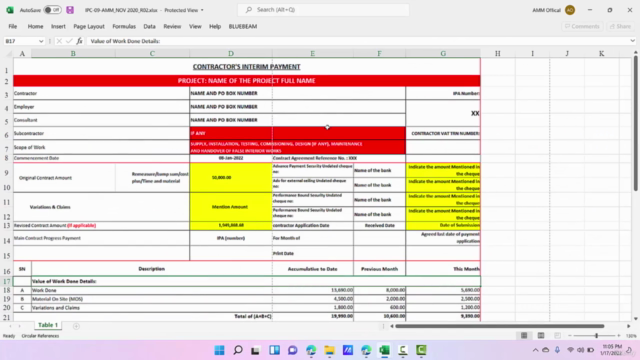This screenshot has height=360, width=640.
Task: Switch to Normal view in status bar
Action: (x=524, y=336)
